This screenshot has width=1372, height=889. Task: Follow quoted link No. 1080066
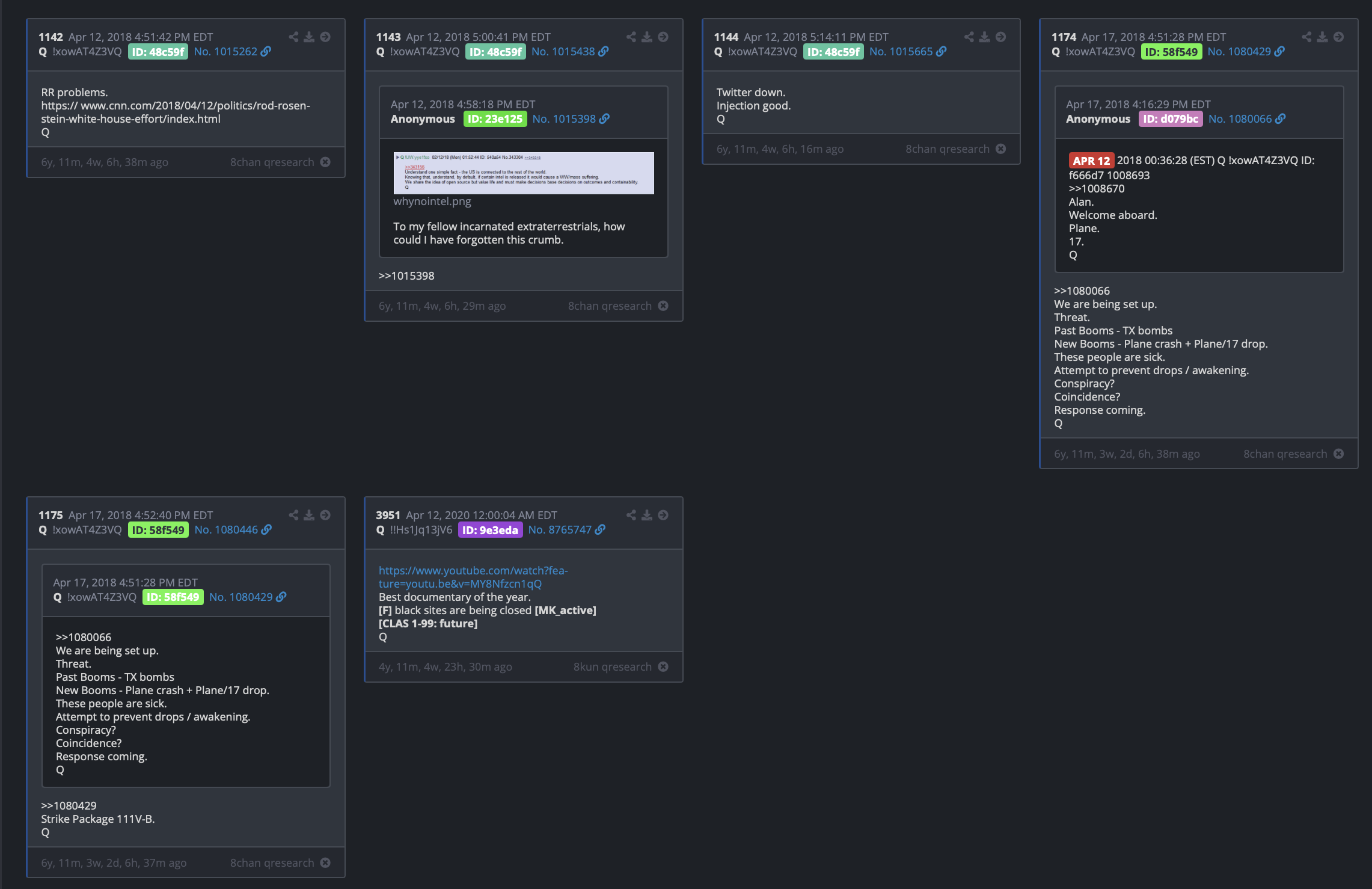1247,119
